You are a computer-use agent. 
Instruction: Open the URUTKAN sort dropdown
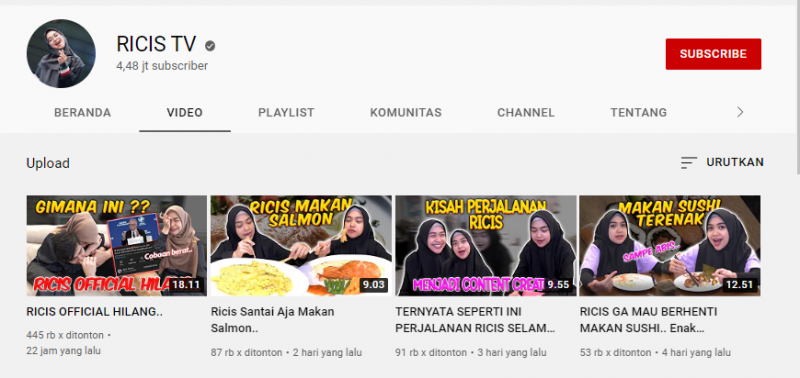coord(722,163)
